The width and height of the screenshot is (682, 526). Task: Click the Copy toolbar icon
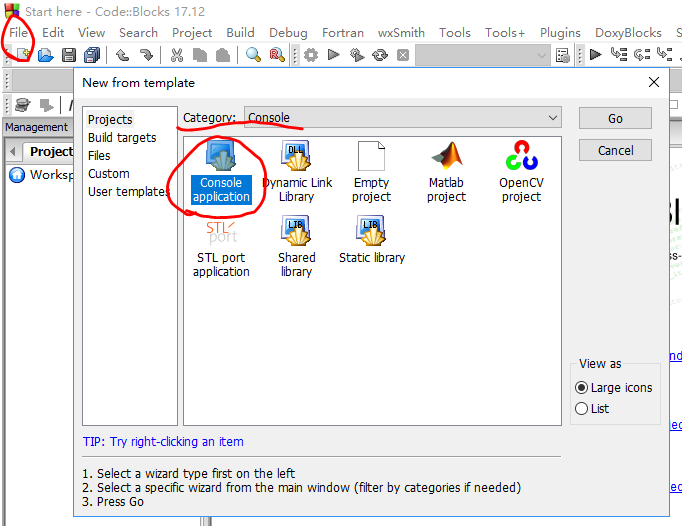200,55
